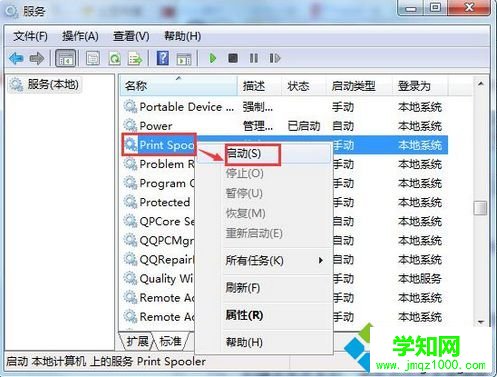Viewport: 497px width, 377px height.
Task: Choose 重新启动(E) in context menu
Action: tap(263, 233)
